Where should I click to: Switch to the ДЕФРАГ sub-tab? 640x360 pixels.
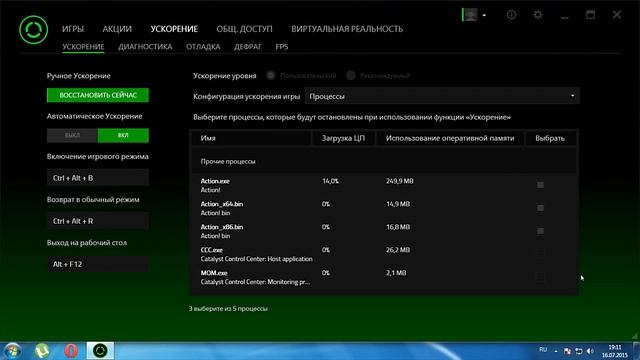(x=248, y=47)
